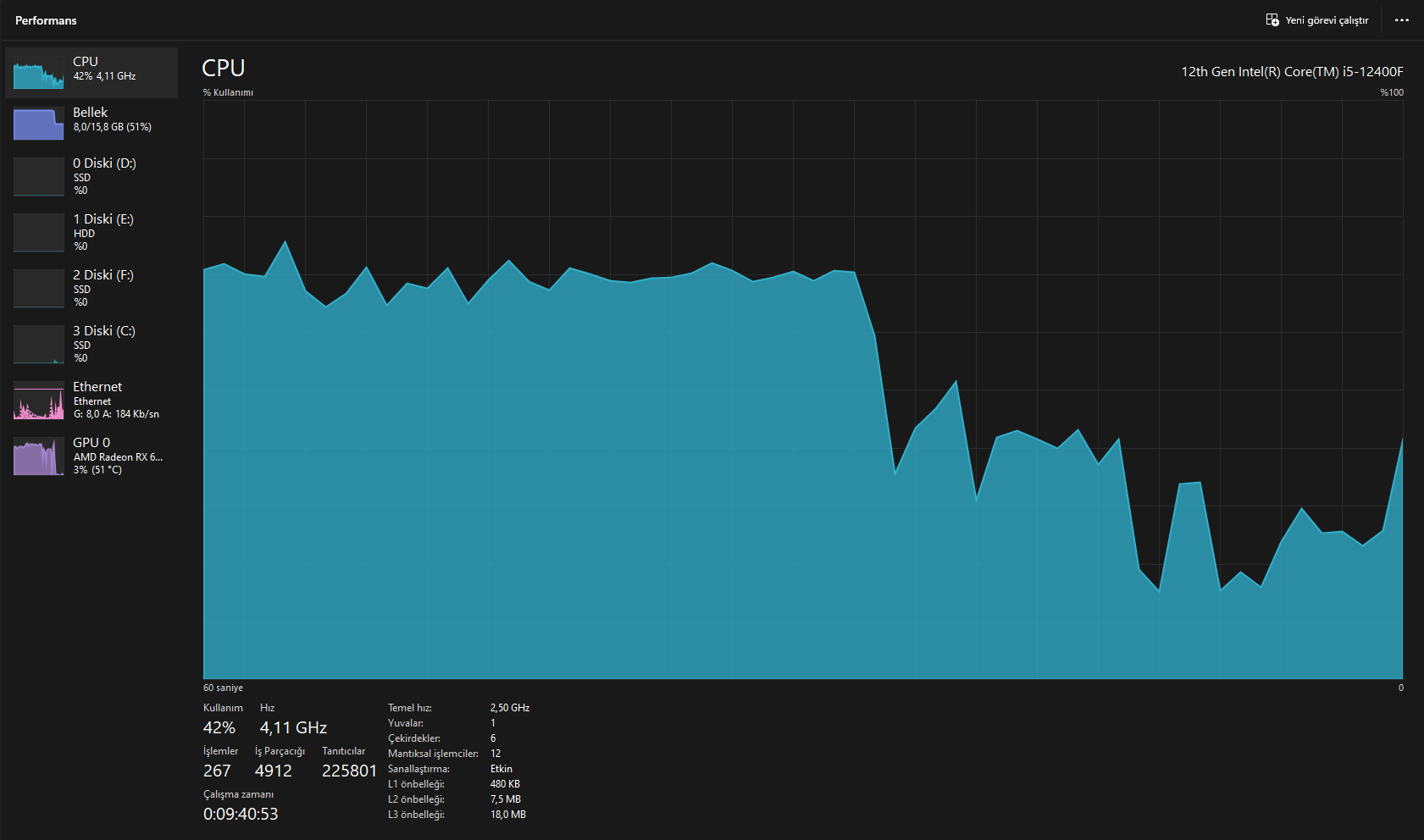The width and height of the screenshot is (1424, 840).
Task: Click the 225801 Tanıtıcılar count
Action: (349, 771)
